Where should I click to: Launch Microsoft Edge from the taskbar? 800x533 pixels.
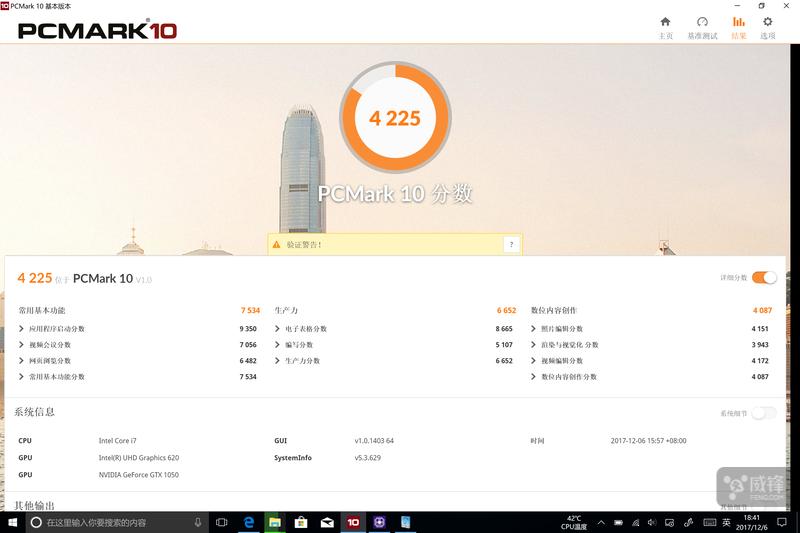[x=248, y=522]
